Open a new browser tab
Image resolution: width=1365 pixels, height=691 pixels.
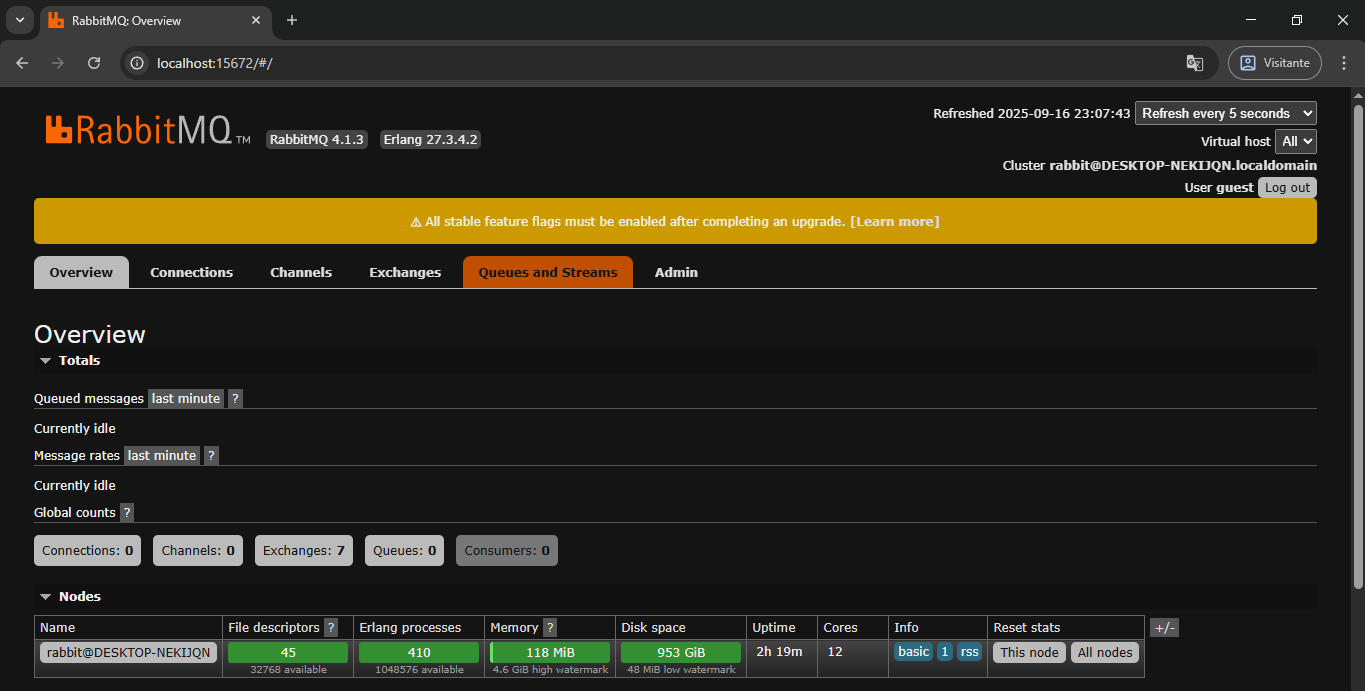pyautogui.click(x=292, y=20)
